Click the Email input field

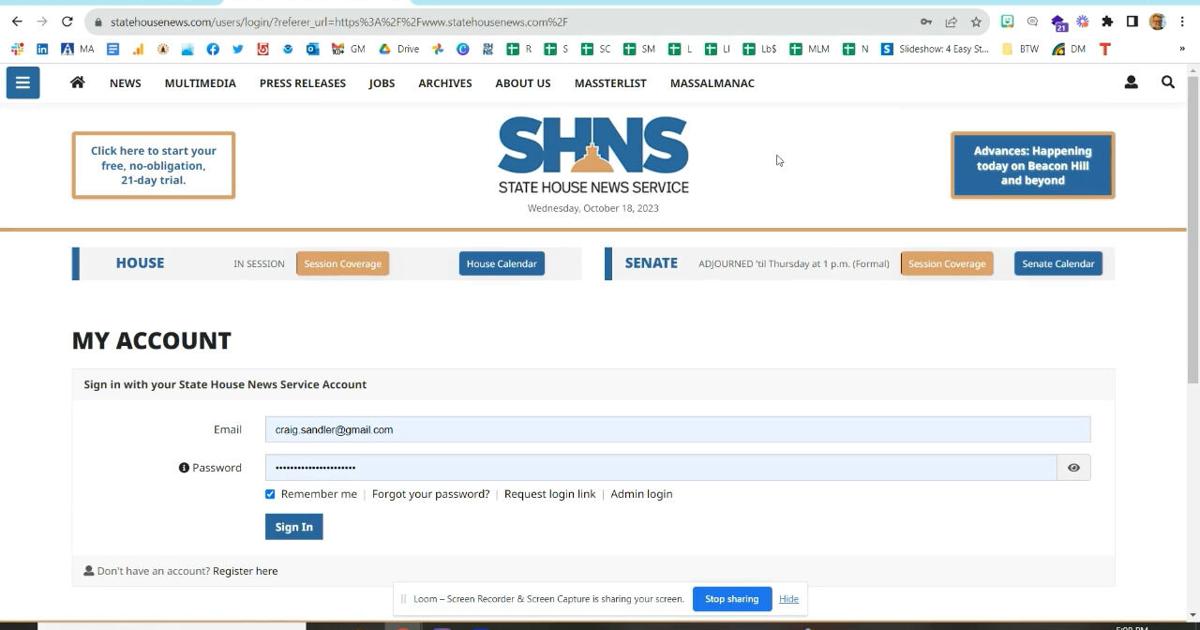pyautogui.click(x=678, y=429)
